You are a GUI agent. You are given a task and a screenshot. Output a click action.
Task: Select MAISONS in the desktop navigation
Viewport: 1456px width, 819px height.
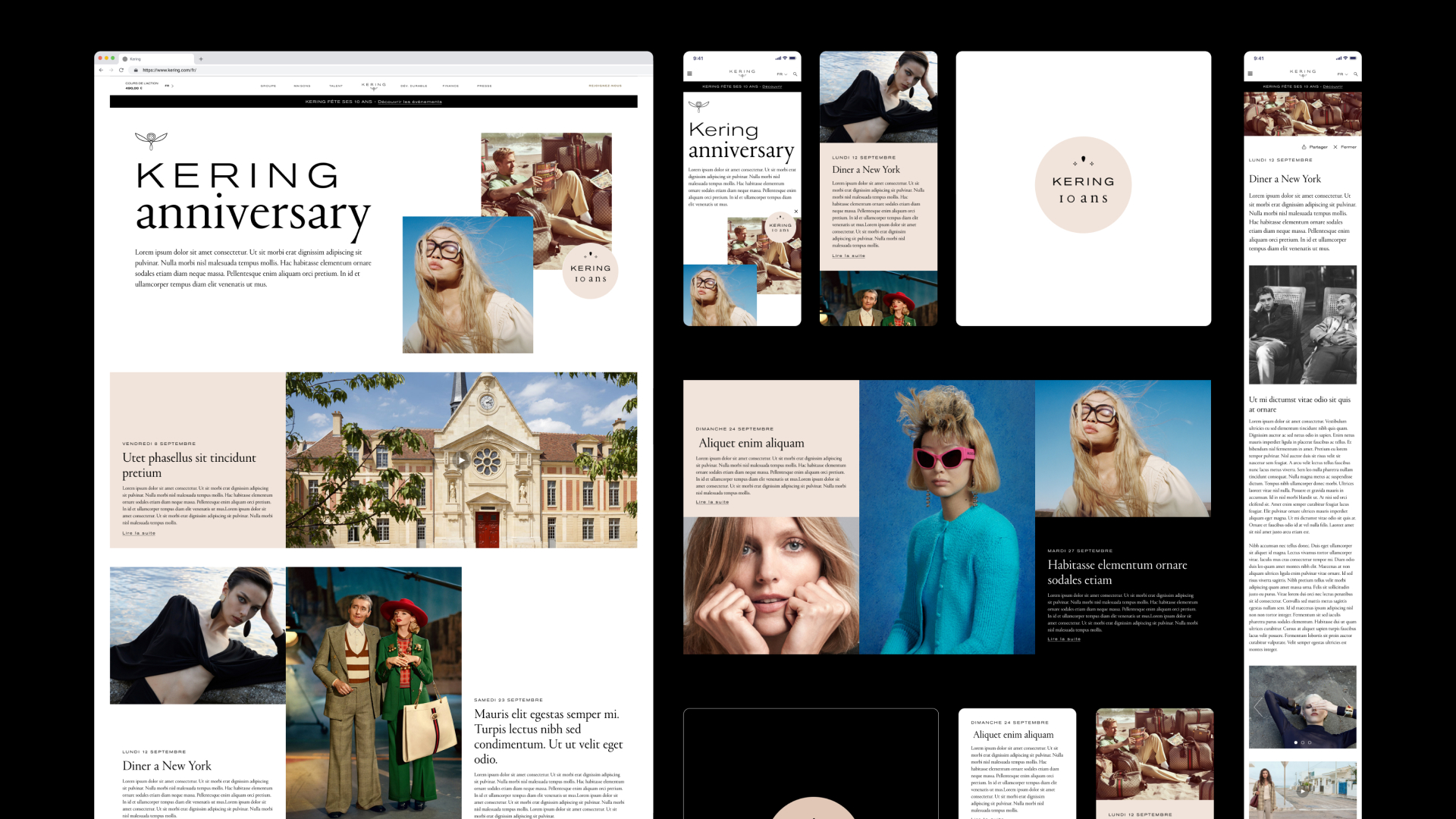point(302,86)
